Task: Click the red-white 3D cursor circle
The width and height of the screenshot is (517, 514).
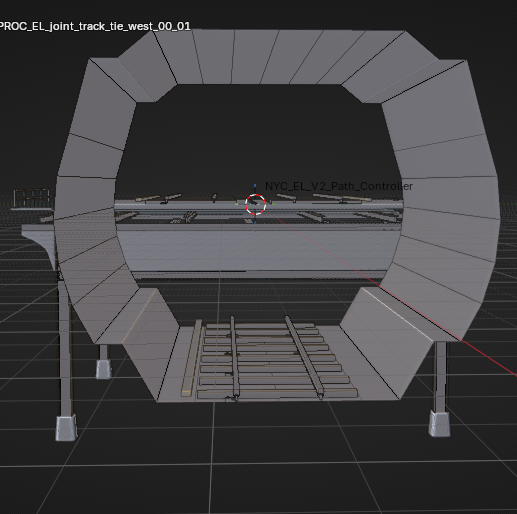Action: pos(256,204)
